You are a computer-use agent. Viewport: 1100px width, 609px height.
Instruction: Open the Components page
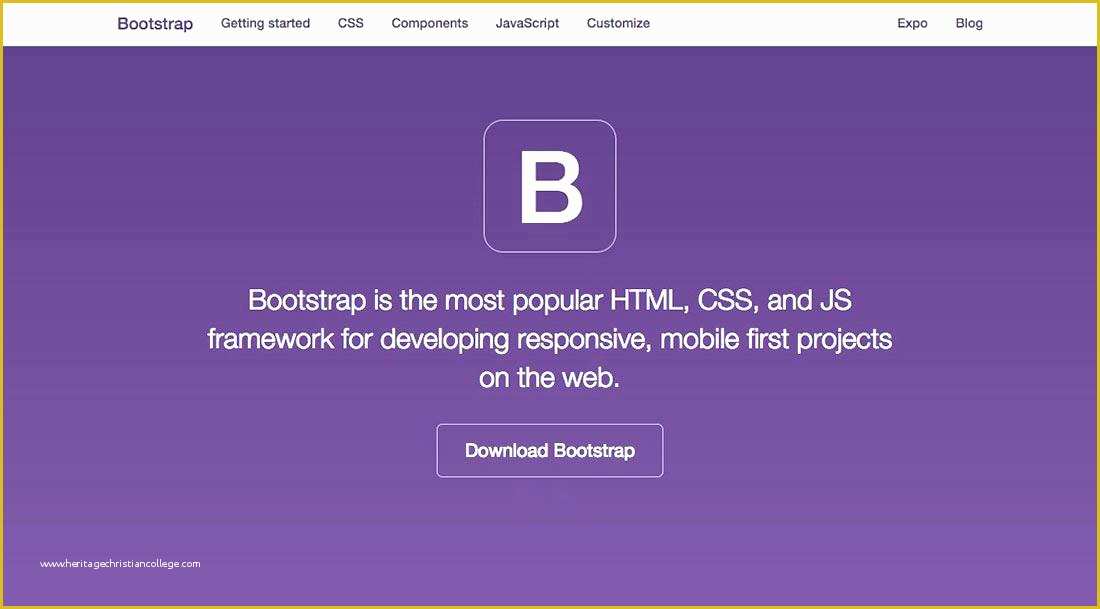click(x=429, y=23)
